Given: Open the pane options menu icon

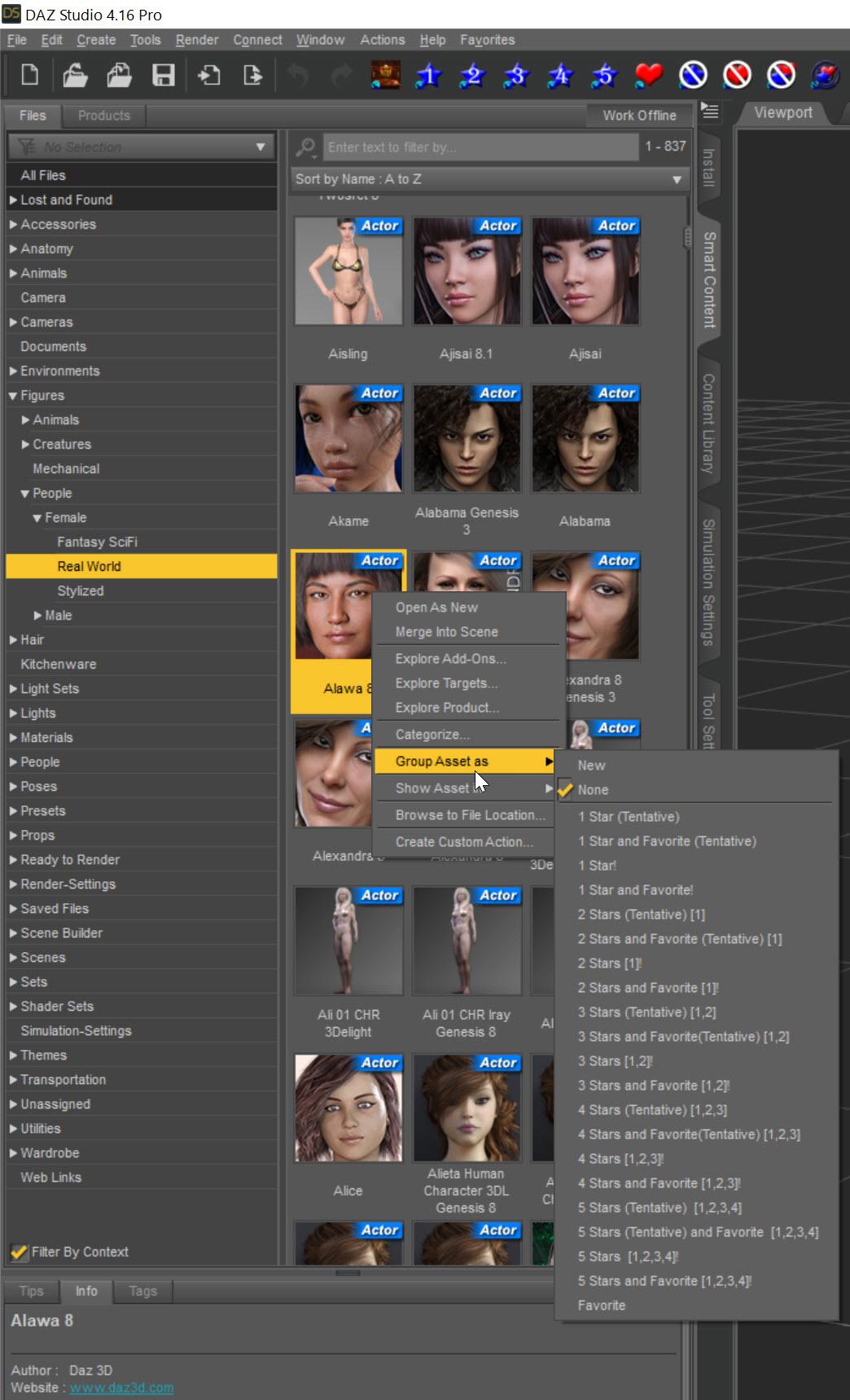Looking at the screenshot, I should [710, 112].
